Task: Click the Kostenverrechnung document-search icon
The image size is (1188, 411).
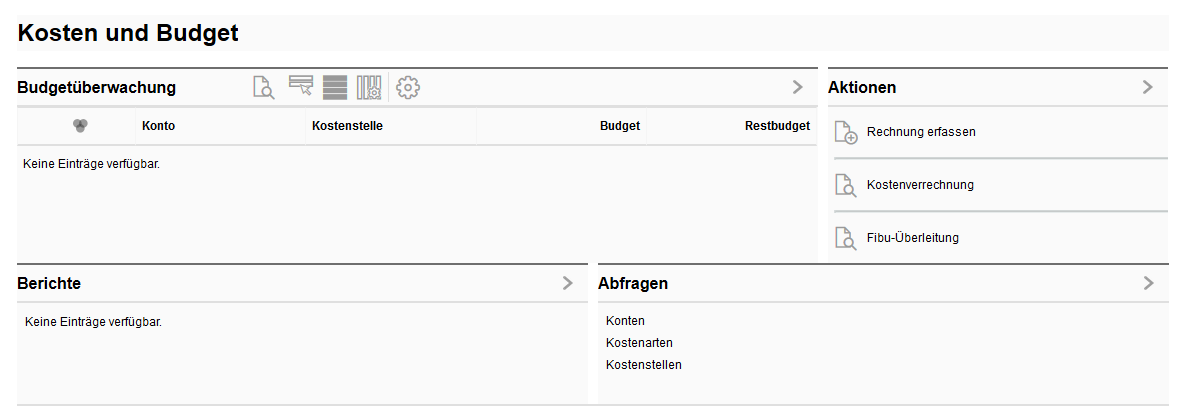Action: 846,185
